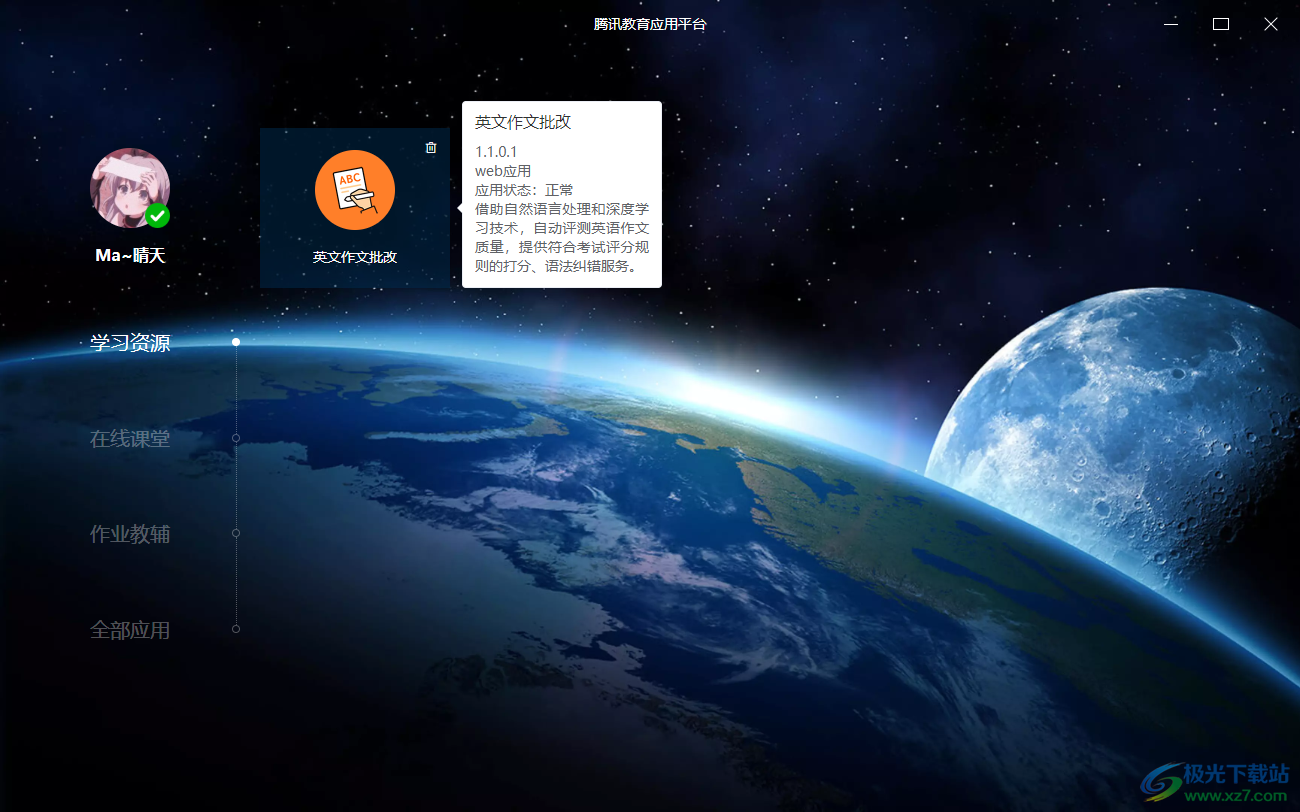This screenshot has width=1300, height=812.
Task: Click the timeline dot next to 在线课堂
Action: [x=236, y=438]
